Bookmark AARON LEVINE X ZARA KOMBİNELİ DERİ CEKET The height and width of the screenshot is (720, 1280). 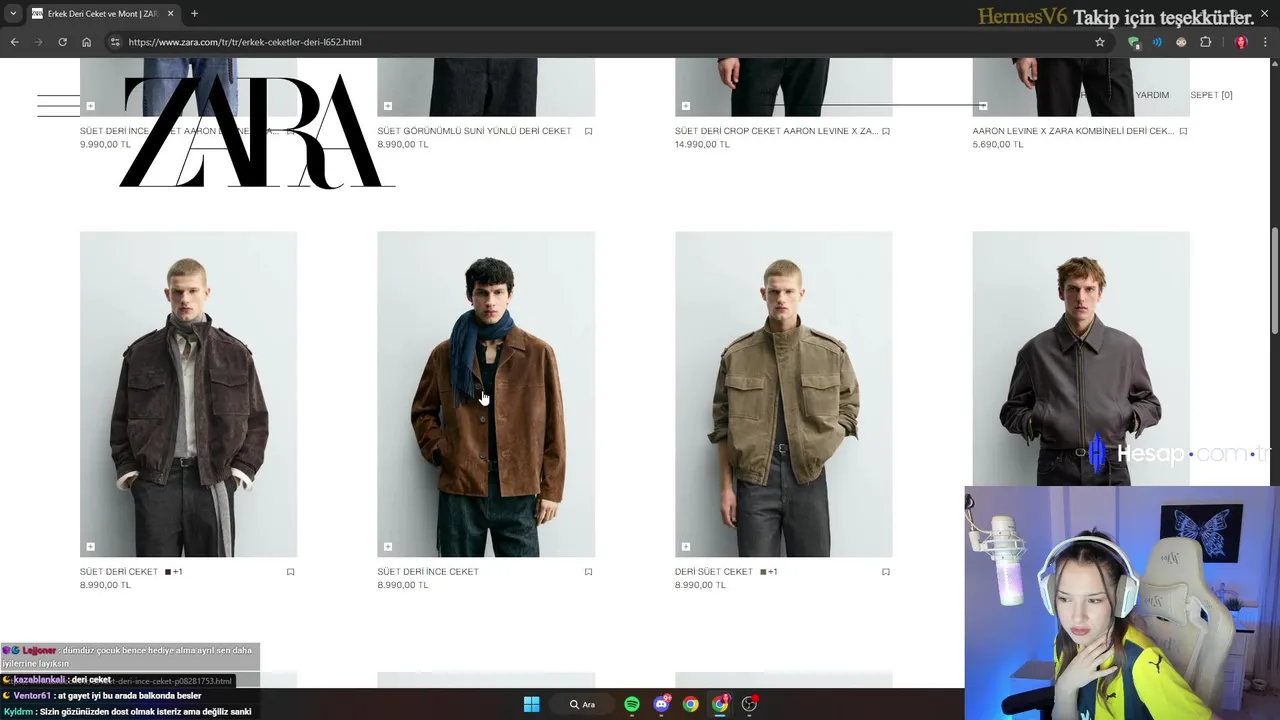coord(1184,131)
